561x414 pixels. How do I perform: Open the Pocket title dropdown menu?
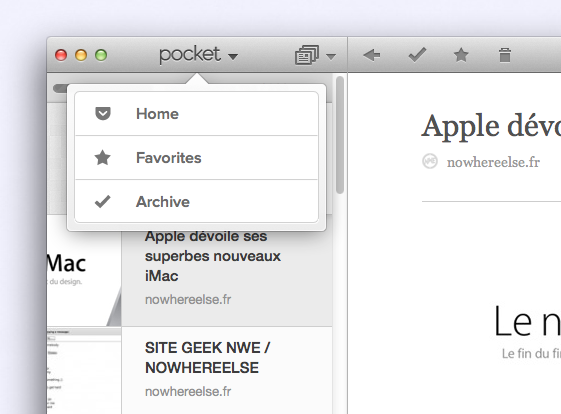click(198, 55)
